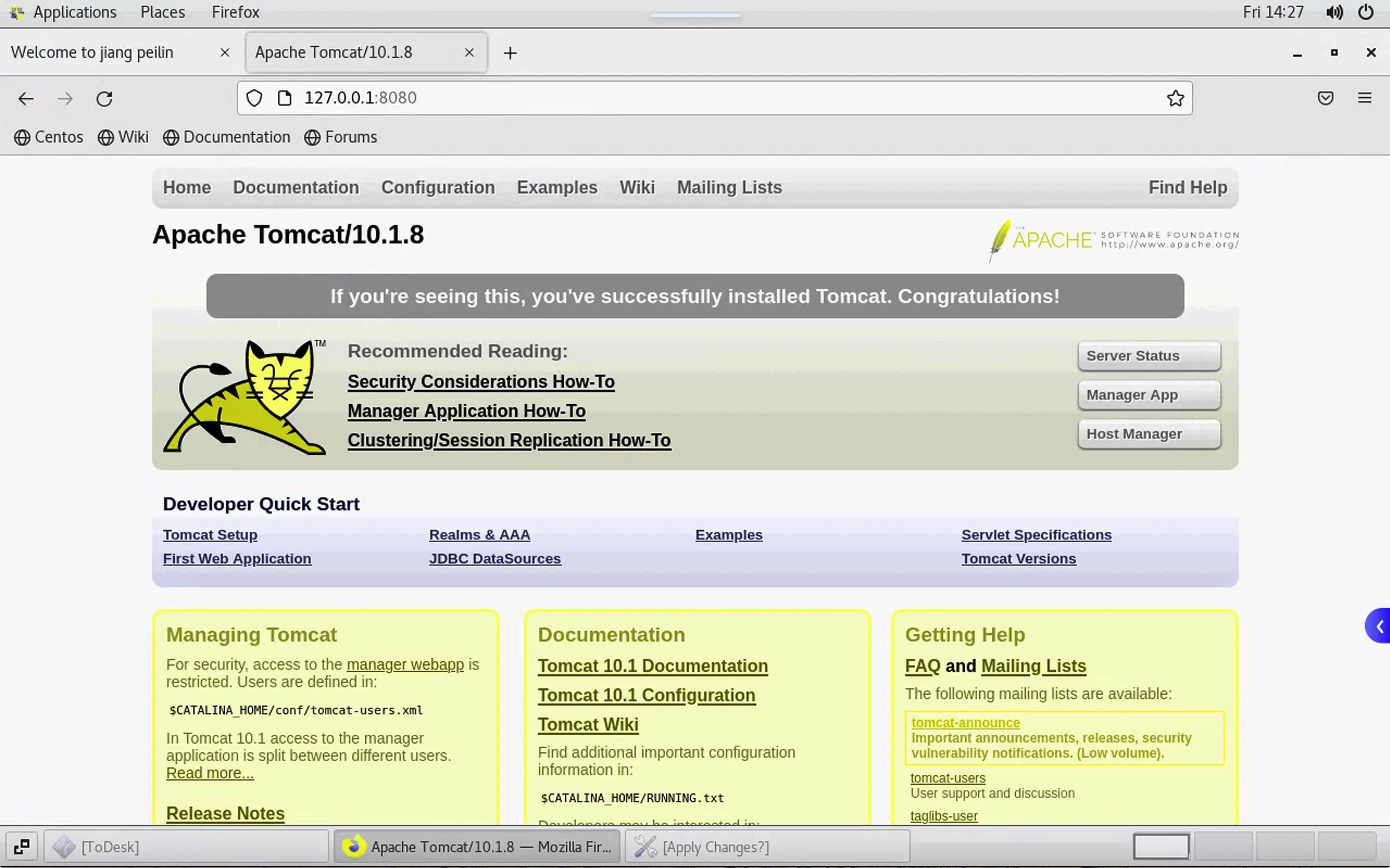Click the Server Status button

tap(1149, 356)
